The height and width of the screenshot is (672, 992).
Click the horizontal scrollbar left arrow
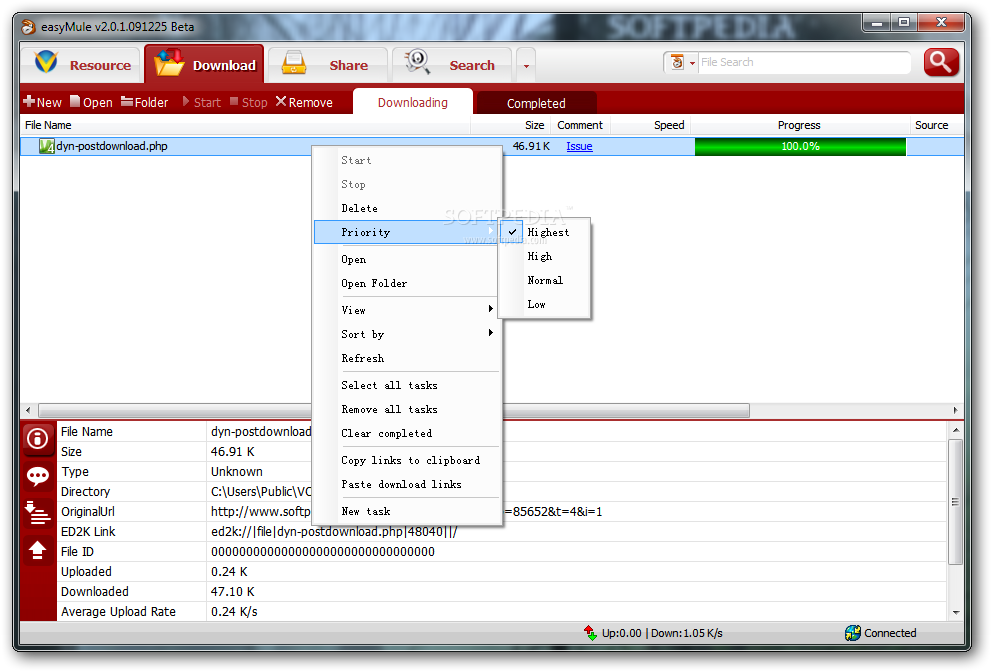[x=28, y=410]
